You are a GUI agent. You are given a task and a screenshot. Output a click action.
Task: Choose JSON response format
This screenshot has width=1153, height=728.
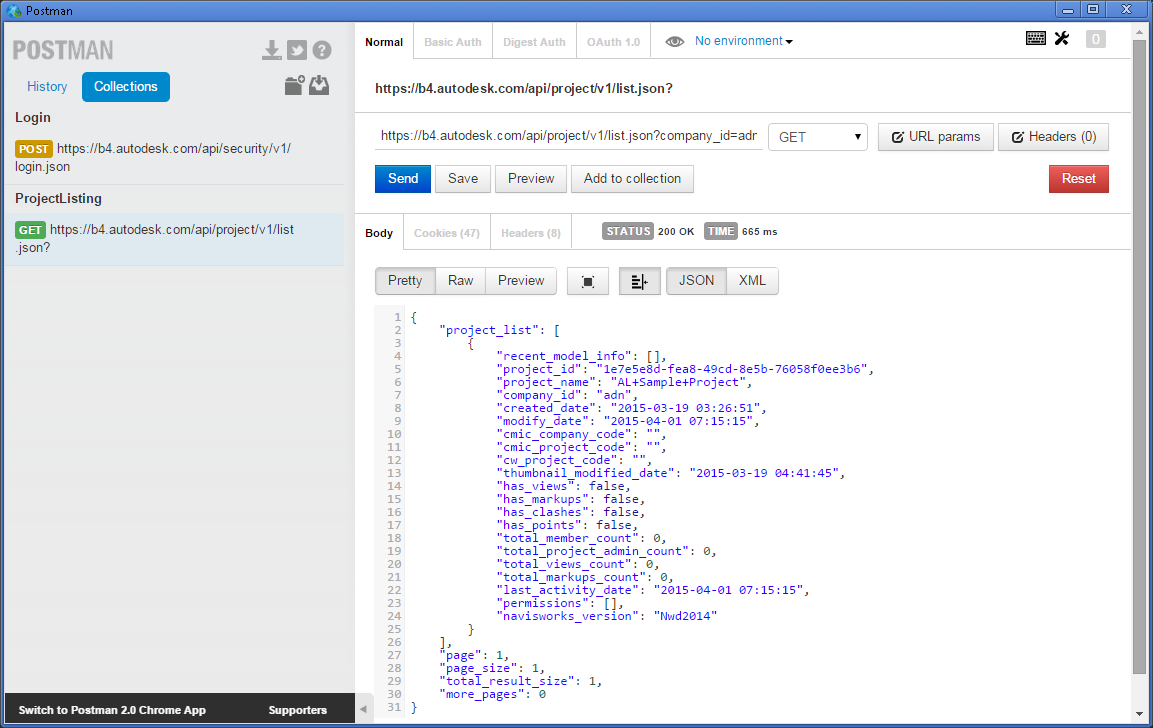(x=696, y=281)
